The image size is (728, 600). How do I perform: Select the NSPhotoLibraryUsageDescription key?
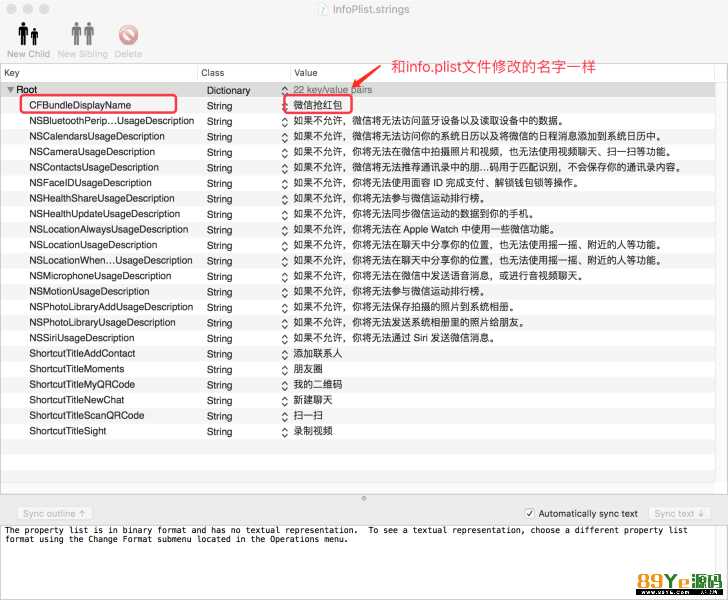(x=102, y=322)
